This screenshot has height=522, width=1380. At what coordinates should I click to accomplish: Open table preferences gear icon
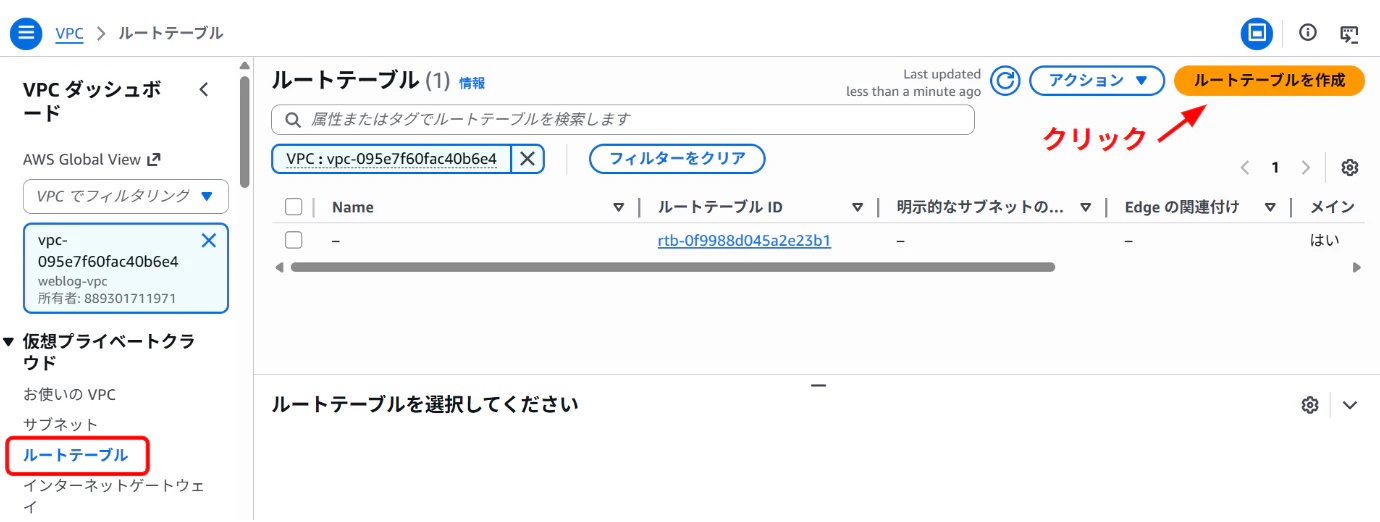[x=1350, y=167]
